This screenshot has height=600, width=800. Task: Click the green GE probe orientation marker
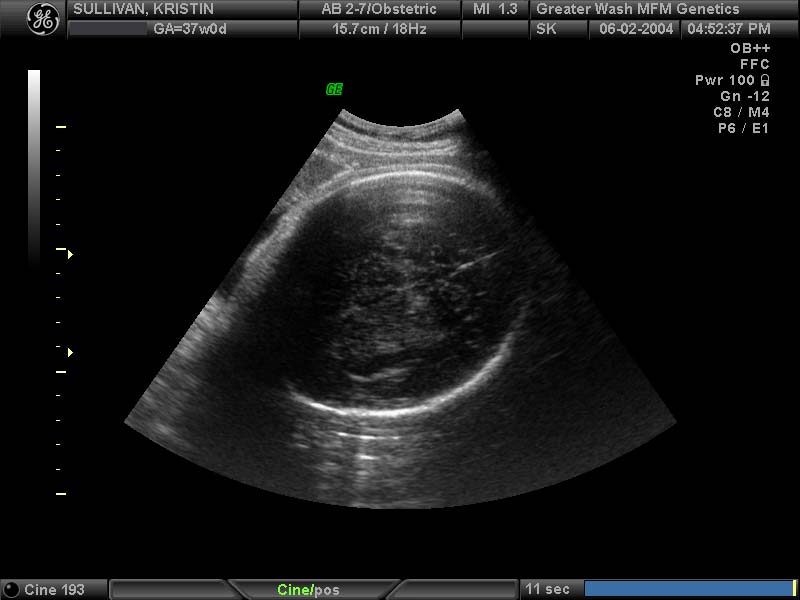[334, 89]
